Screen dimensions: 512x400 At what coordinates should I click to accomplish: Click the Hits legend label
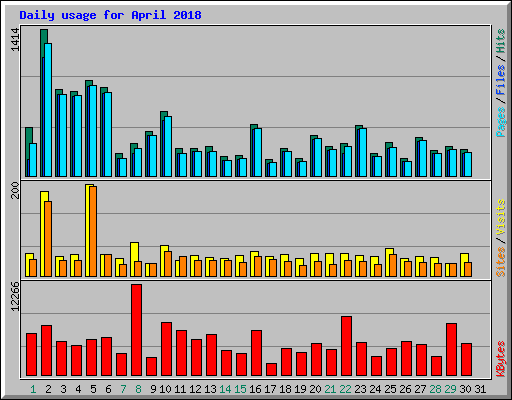(501, 41)
